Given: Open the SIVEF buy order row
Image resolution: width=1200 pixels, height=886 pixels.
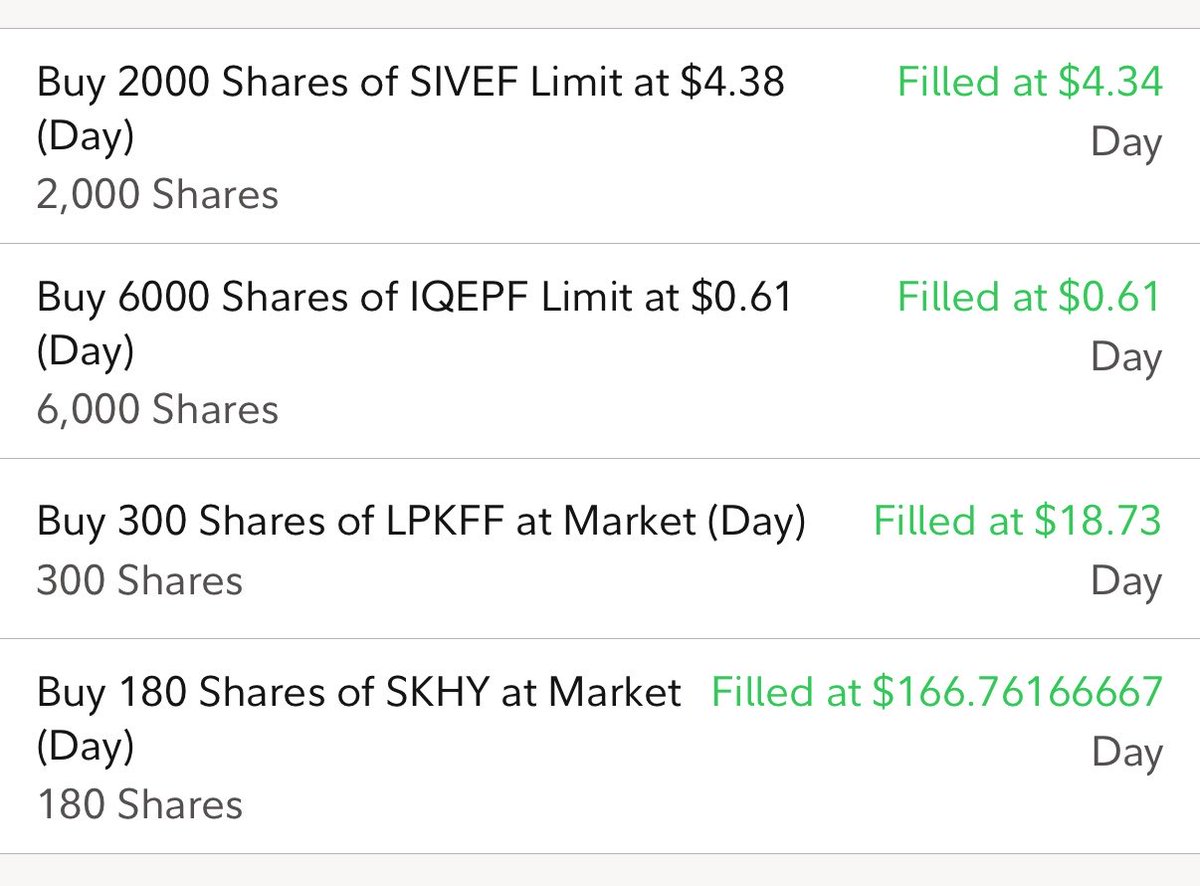Looking at the screenshot, I should pos(600,136).
